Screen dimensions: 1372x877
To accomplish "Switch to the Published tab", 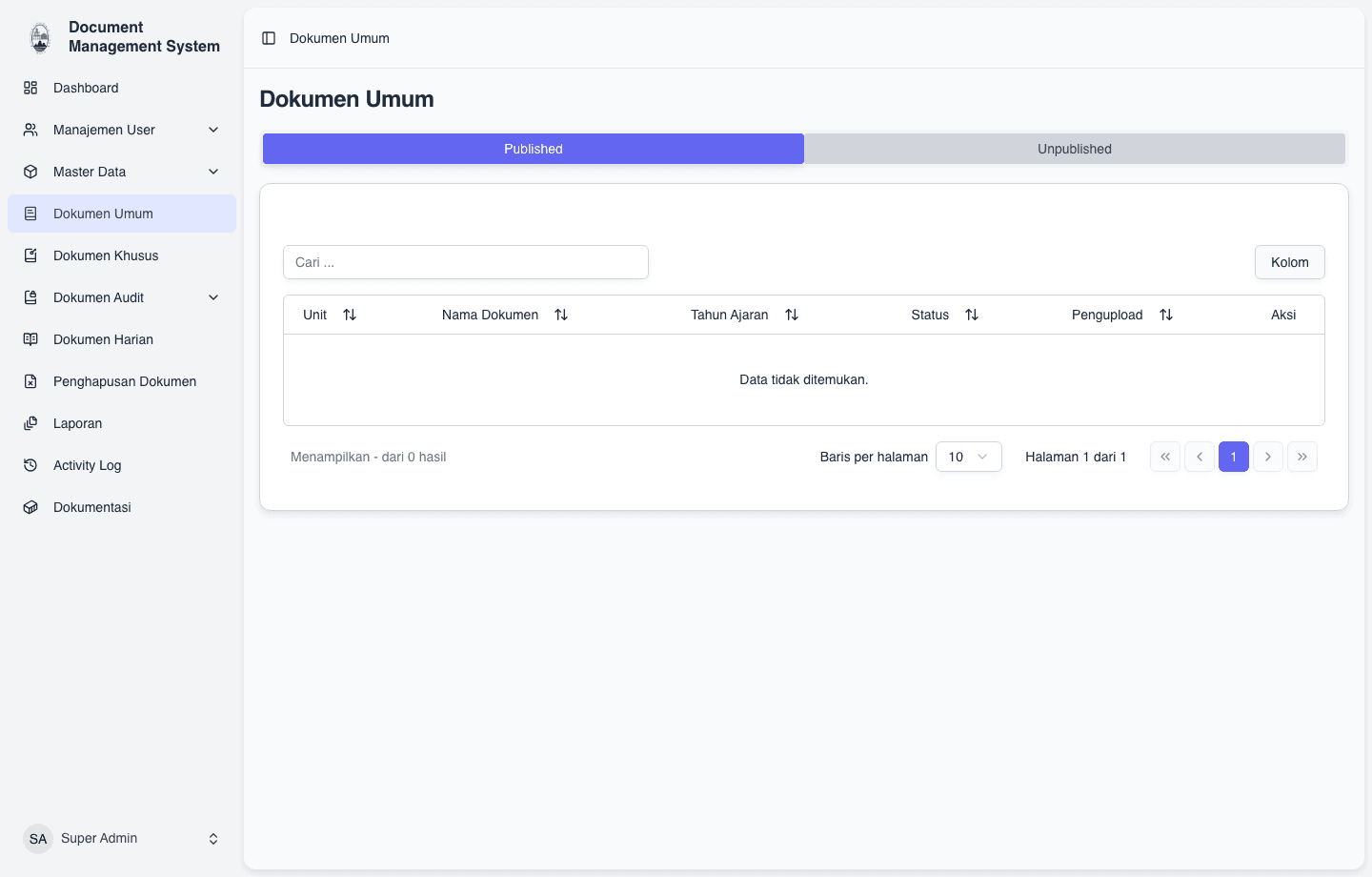I will tap(534, 149).
